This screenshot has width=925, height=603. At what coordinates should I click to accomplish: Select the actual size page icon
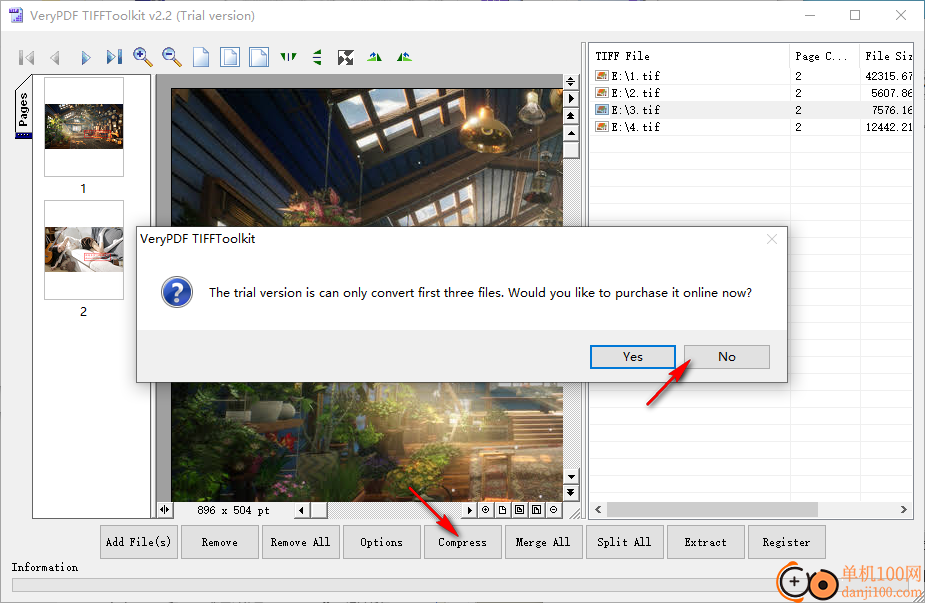(x=201, y=57)
